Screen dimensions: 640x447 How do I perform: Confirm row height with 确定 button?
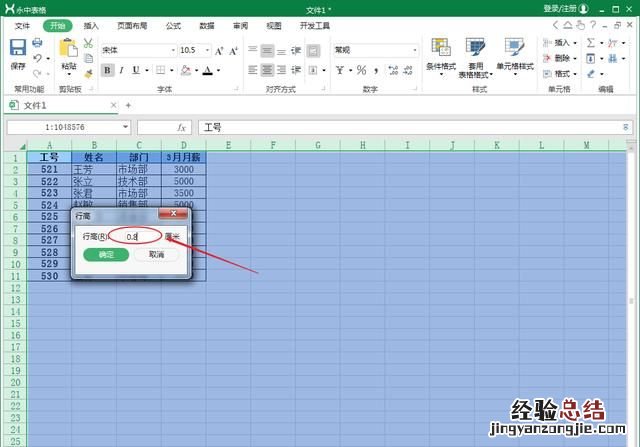click(106, 255)
